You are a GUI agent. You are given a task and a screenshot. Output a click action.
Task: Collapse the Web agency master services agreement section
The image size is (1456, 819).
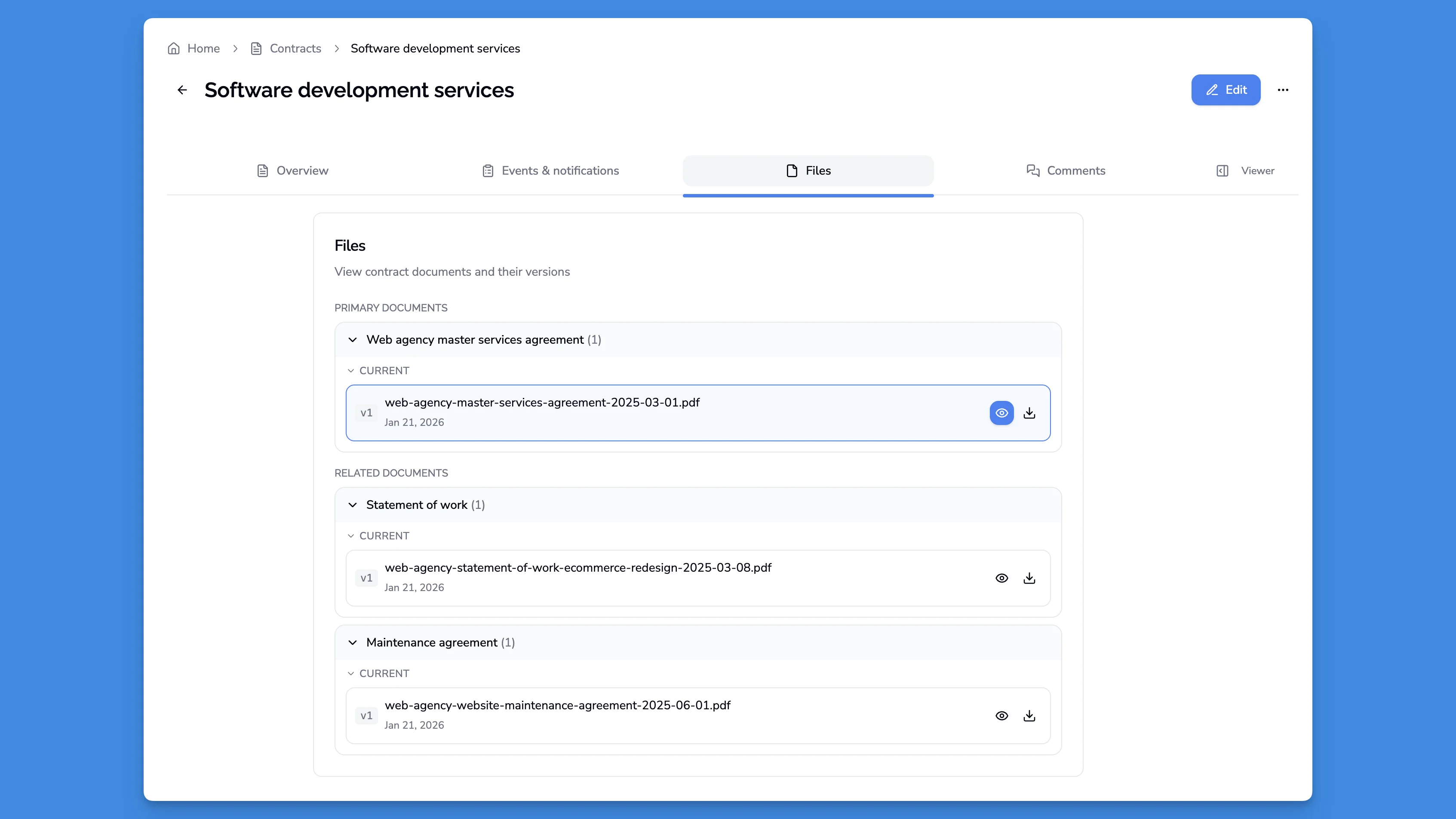pyautogui.click(x=353, y=340)
